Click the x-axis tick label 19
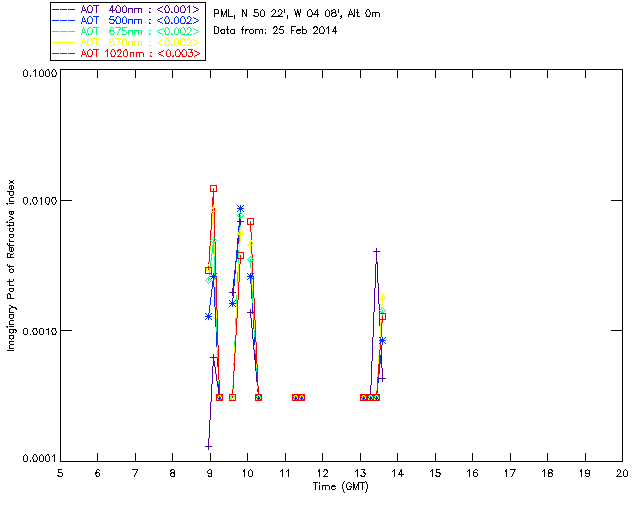640x512 pixels. [x=585, y=473]
